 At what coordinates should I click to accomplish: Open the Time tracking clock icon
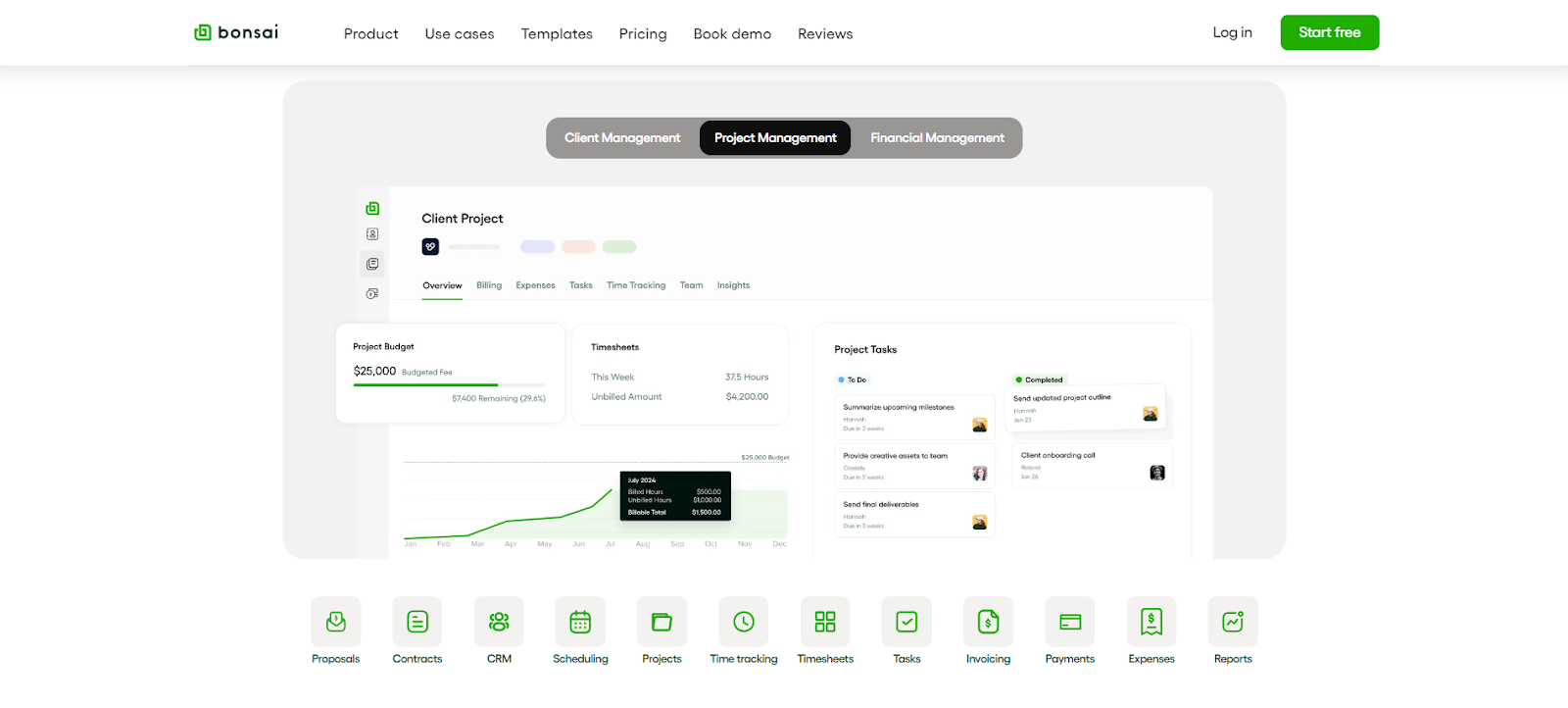click(x=744, y=622)
